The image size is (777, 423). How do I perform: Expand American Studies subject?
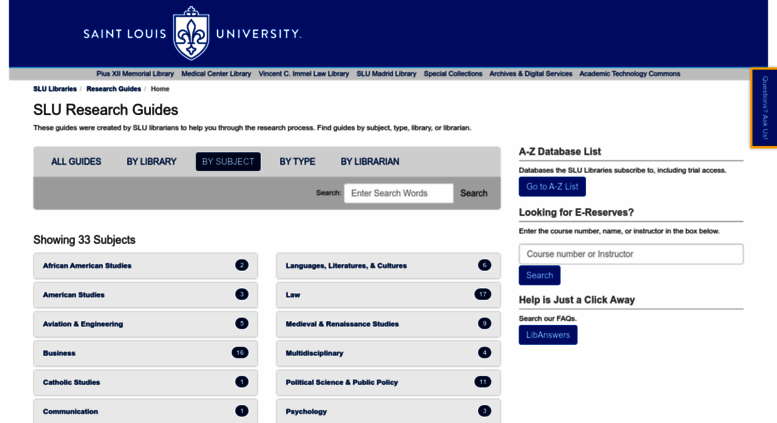(x=145, y=295)
